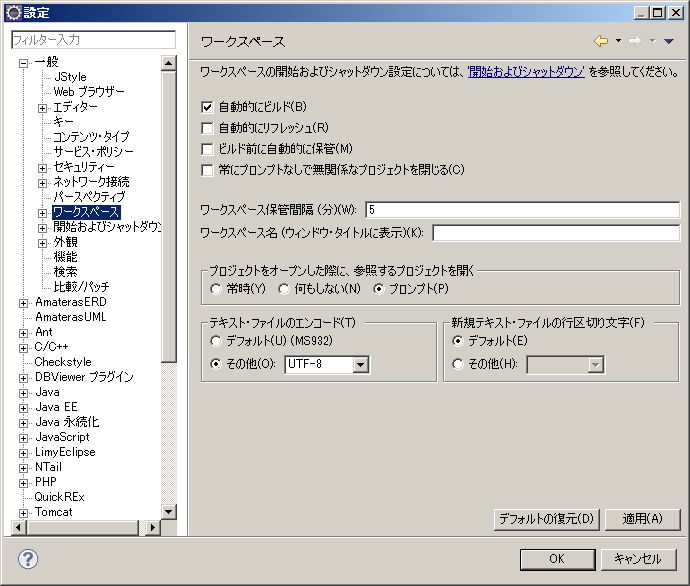Click the tree scrollbar up arrow
The width and height of the screenshot is (690, 586).
(168, 63)
